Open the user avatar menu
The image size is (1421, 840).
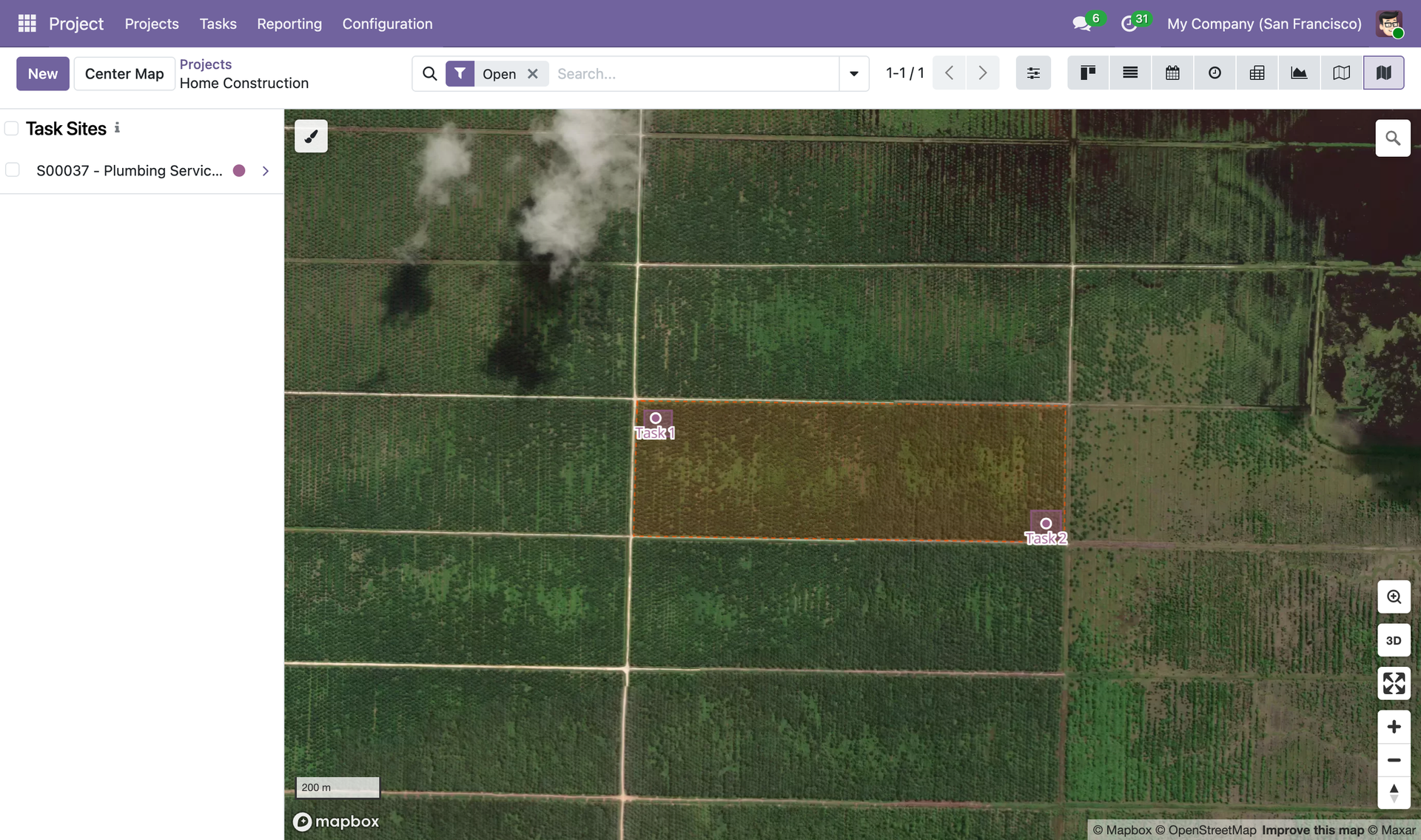click(1389, 24)
